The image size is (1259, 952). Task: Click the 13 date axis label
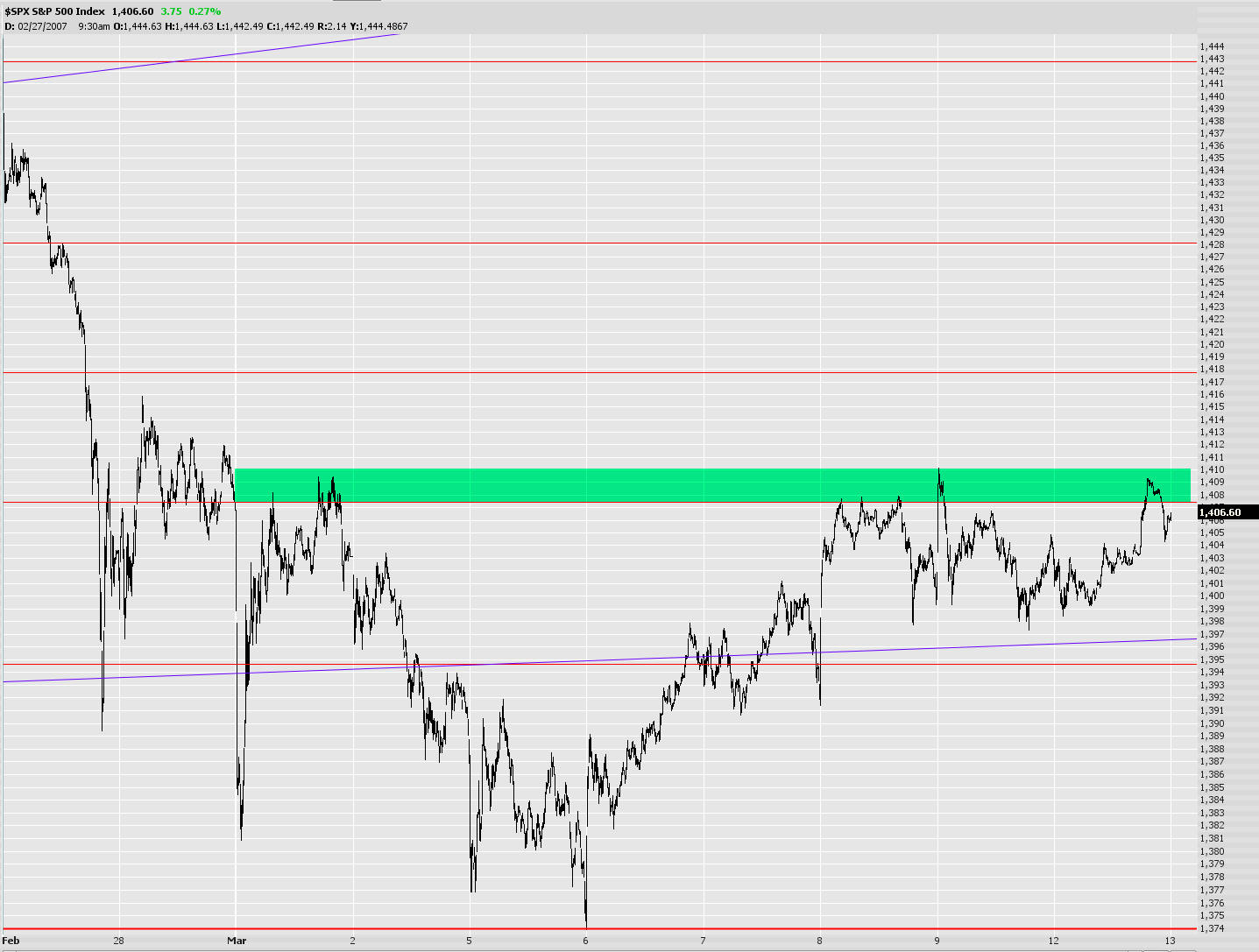point(1171,941)
